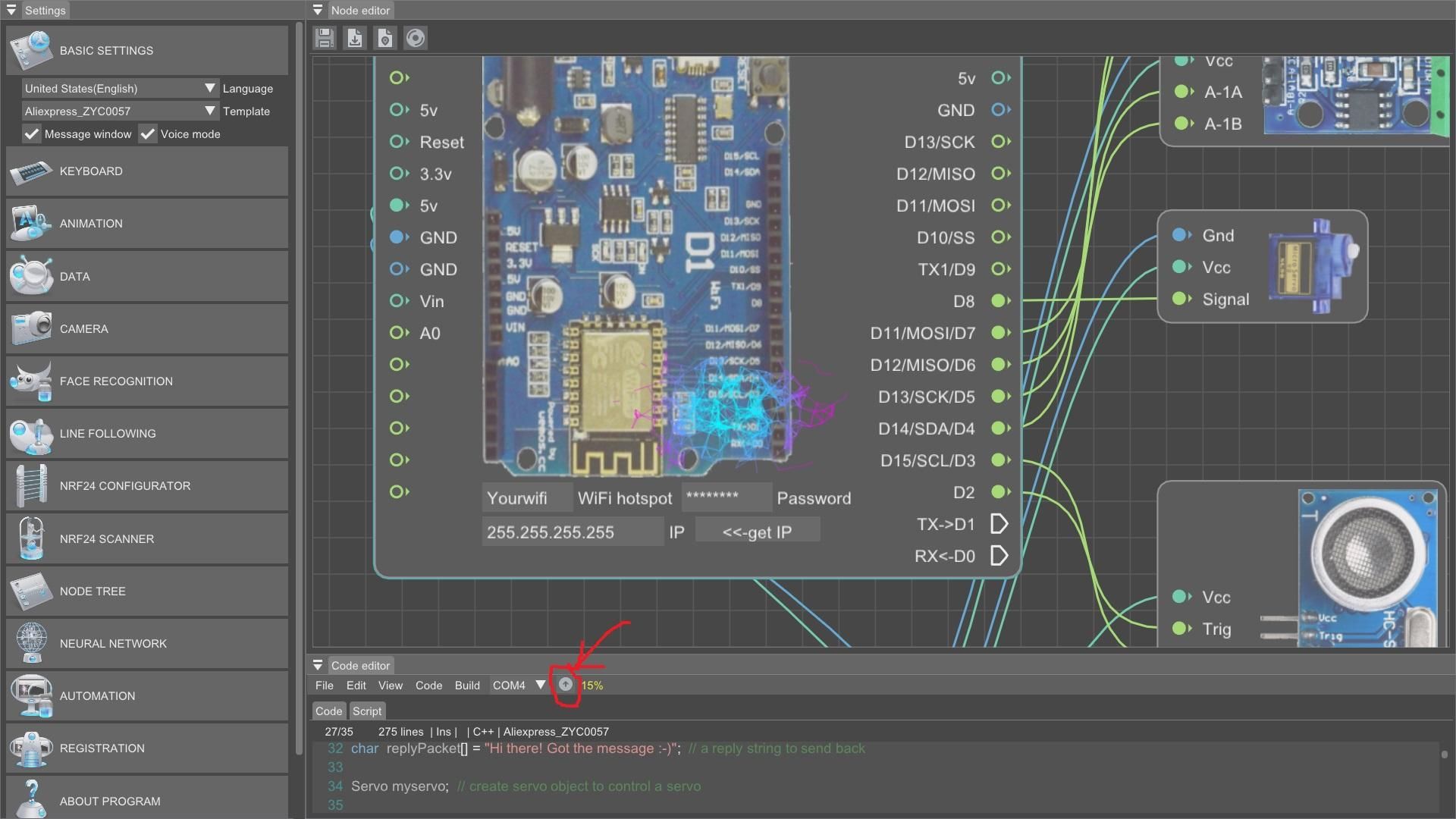The height and width of the screenshot is (819, 1456).
Task: Open the Build menu in Code editor
Action: point(467,685)
